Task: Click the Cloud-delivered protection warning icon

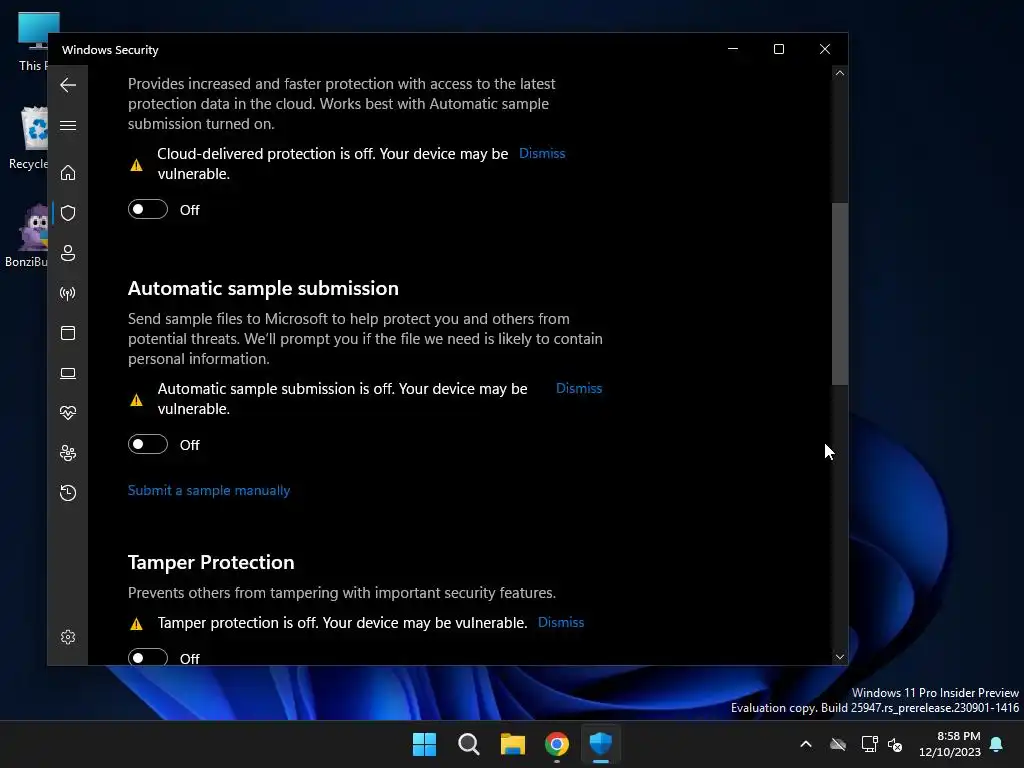Action: [136, 165]
